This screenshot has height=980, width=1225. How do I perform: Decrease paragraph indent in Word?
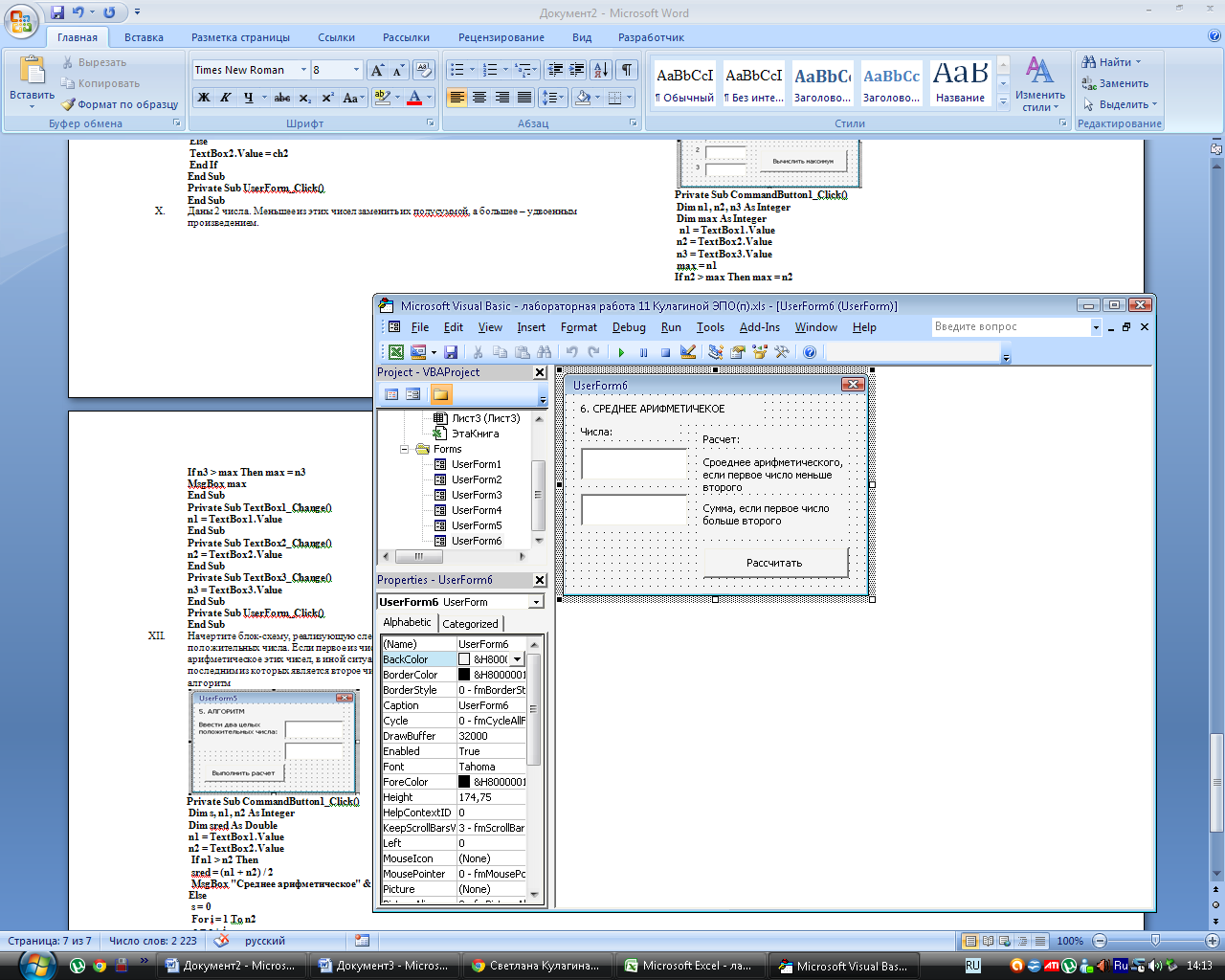coord(555,70)
